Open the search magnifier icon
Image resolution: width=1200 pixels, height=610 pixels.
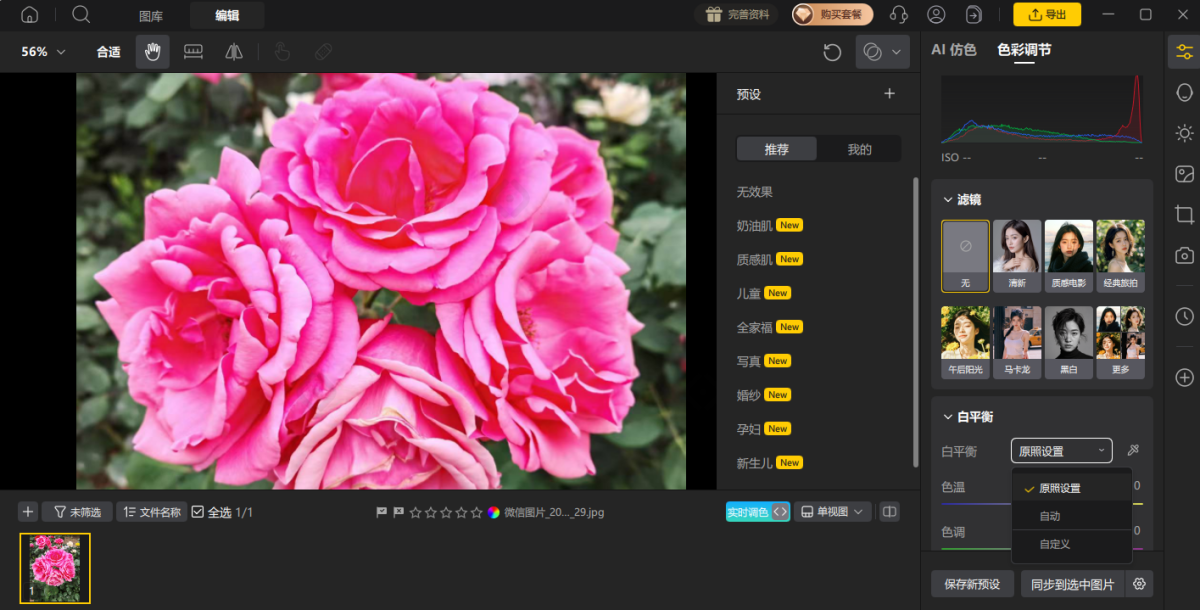coord(81,15)
